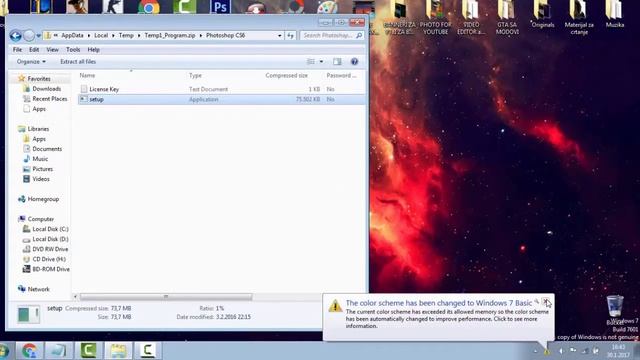This screenshot has width=640, height=360.
Task: Click the Windows Start button
Action: 4,351
